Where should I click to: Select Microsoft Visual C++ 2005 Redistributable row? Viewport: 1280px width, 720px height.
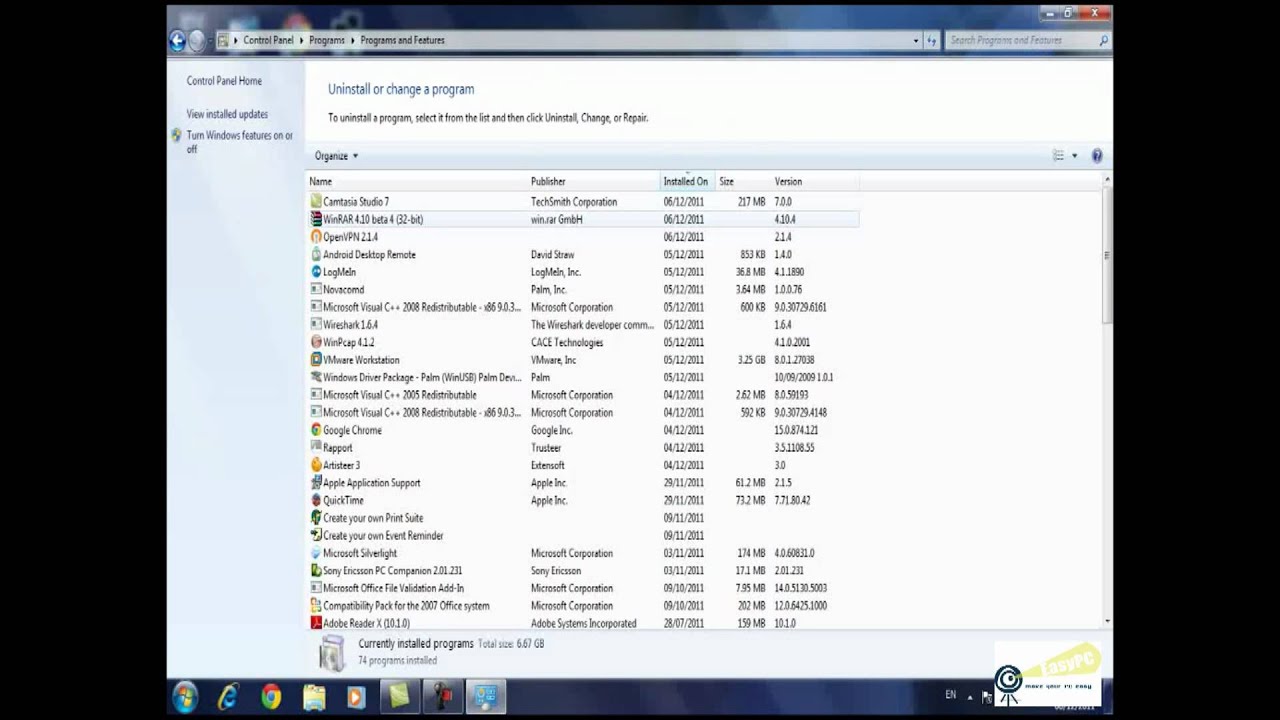[583, 395]
